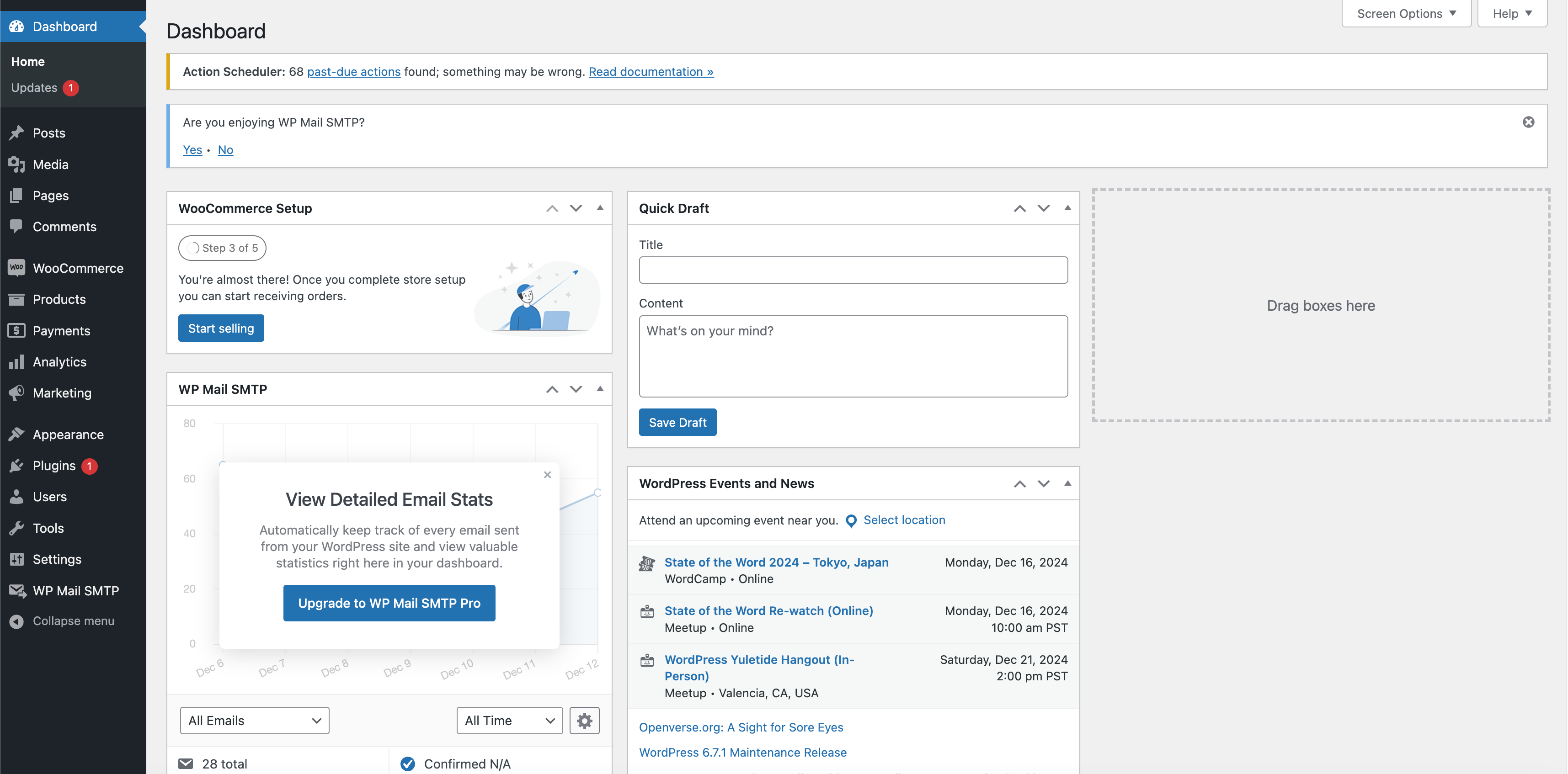Open the past-due actions link

[354, 72]
